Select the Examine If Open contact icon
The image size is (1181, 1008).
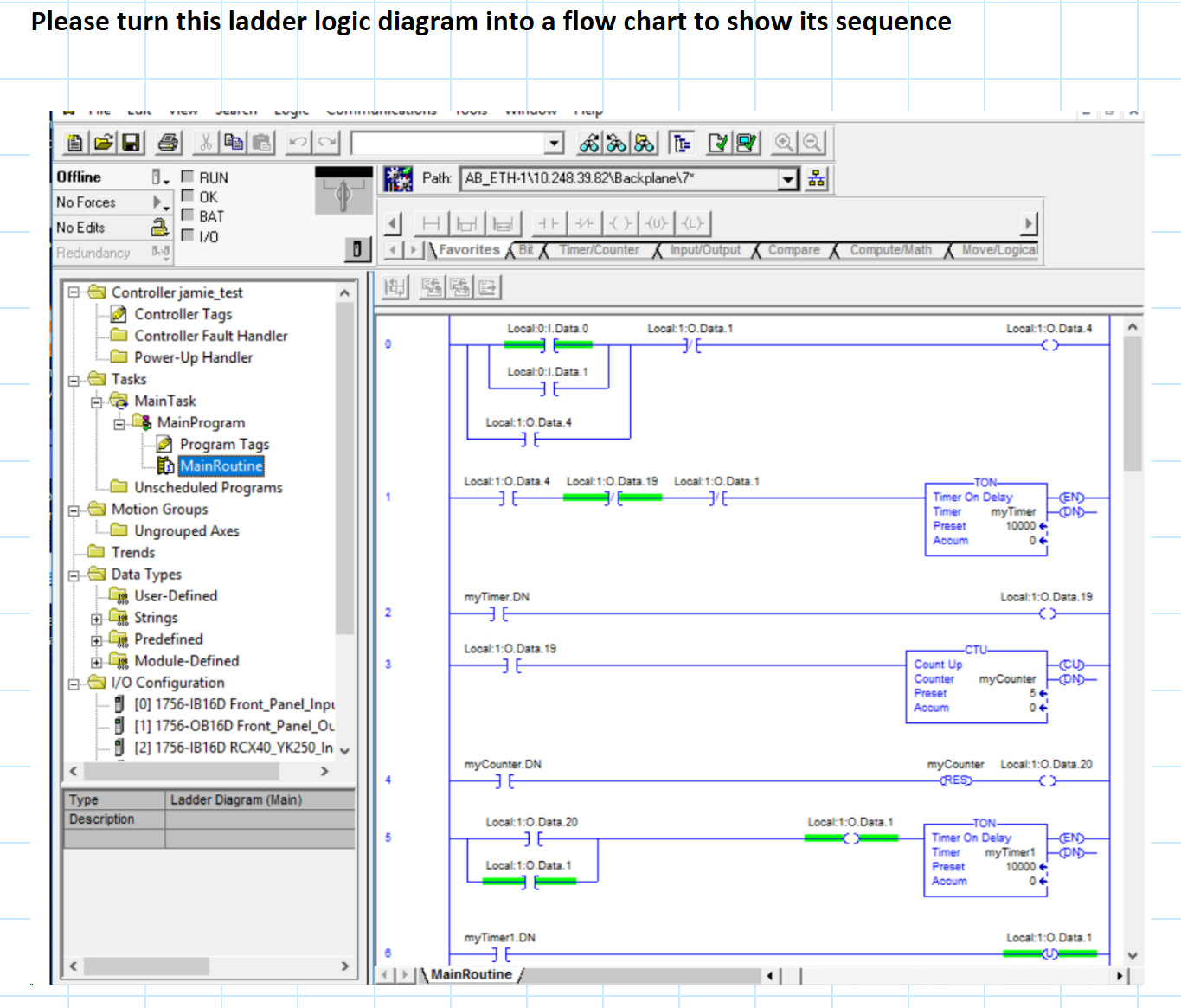coord(584,223)
